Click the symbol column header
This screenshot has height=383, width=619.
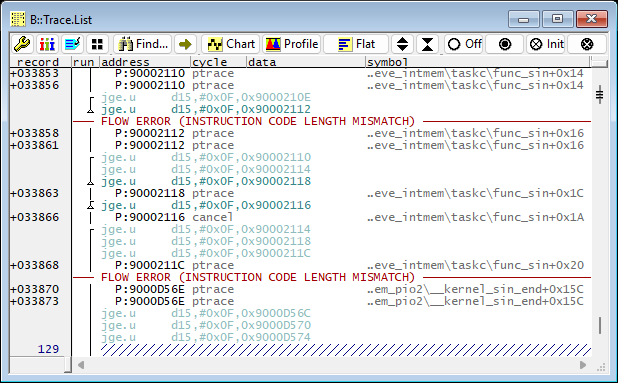(x=477, y=62)
